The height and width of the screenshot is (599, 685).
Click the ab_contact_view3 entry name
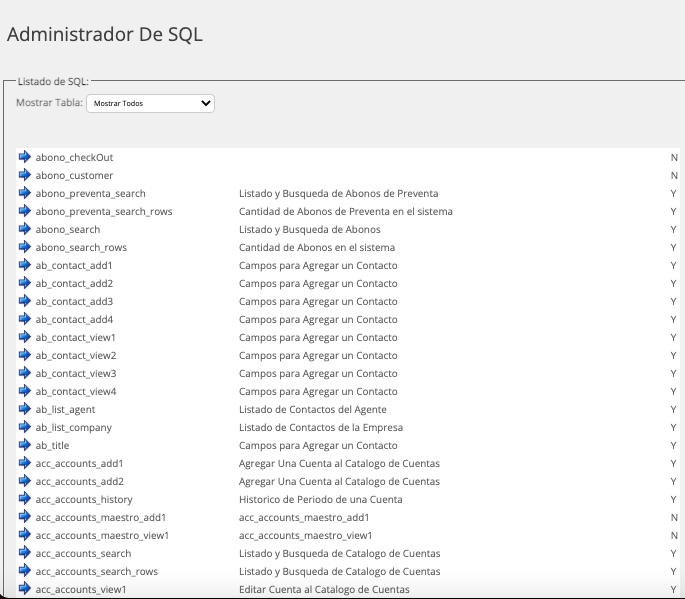(x=76, y=374)
